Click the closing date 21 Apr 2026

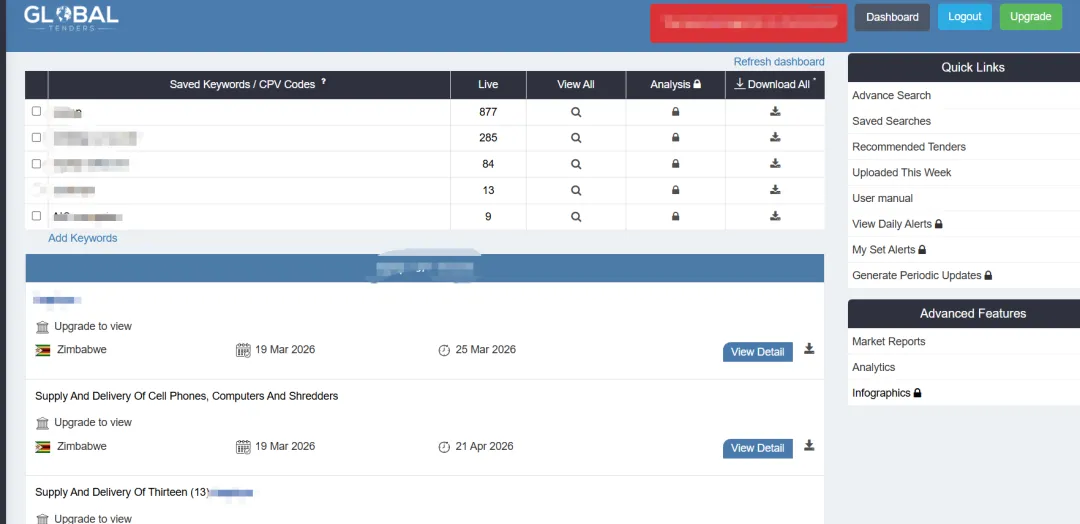point(484,446)
